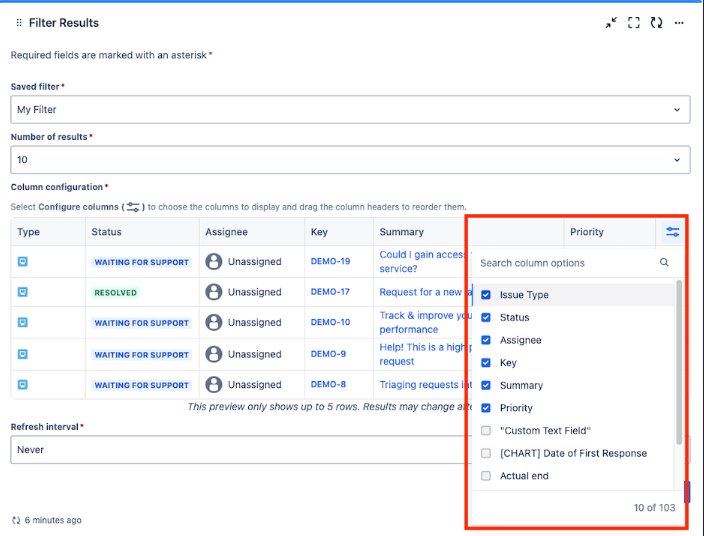Click the column options list scrollbar

(x=679, y=362)
